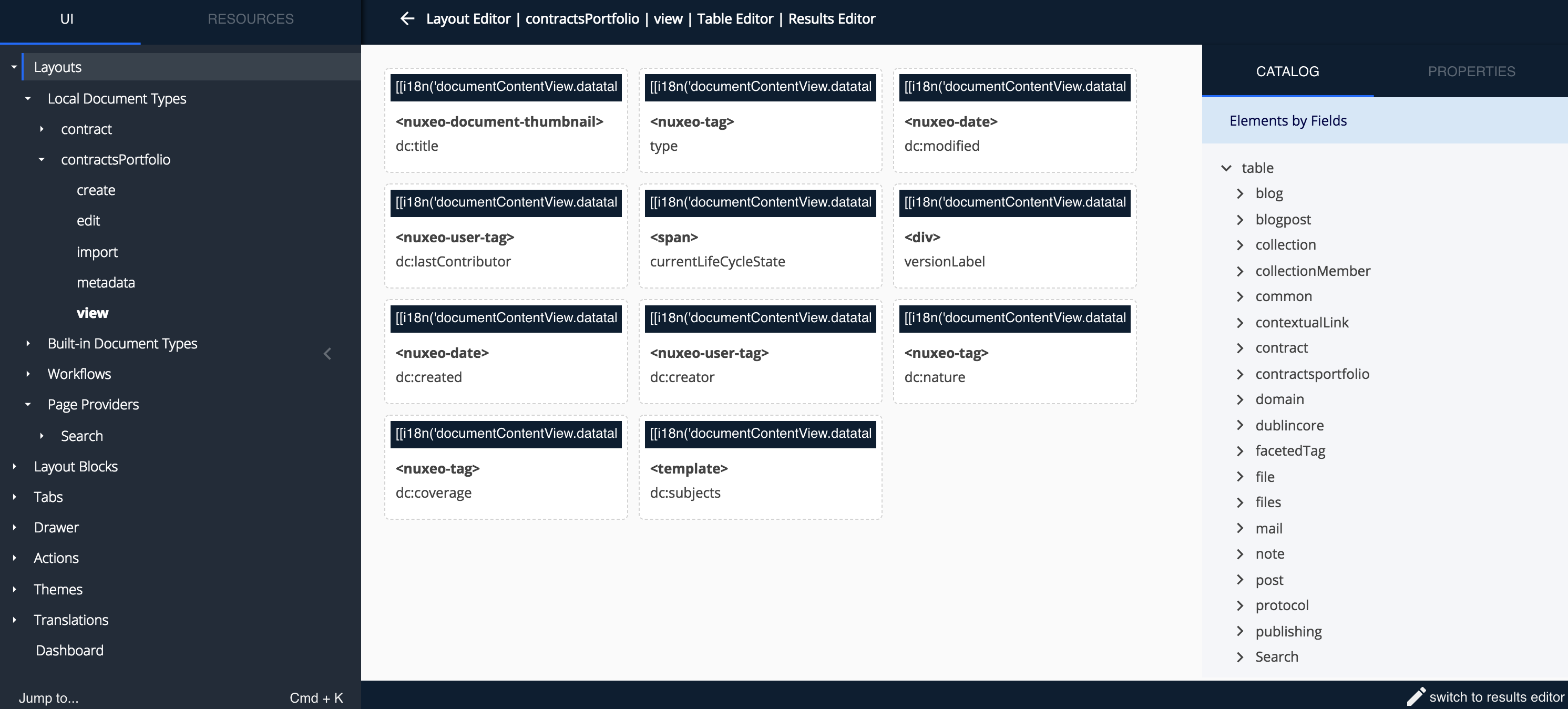The image size is (1568, 709).
Task: Switch to the RESOURCES tab
Action: 250,18
